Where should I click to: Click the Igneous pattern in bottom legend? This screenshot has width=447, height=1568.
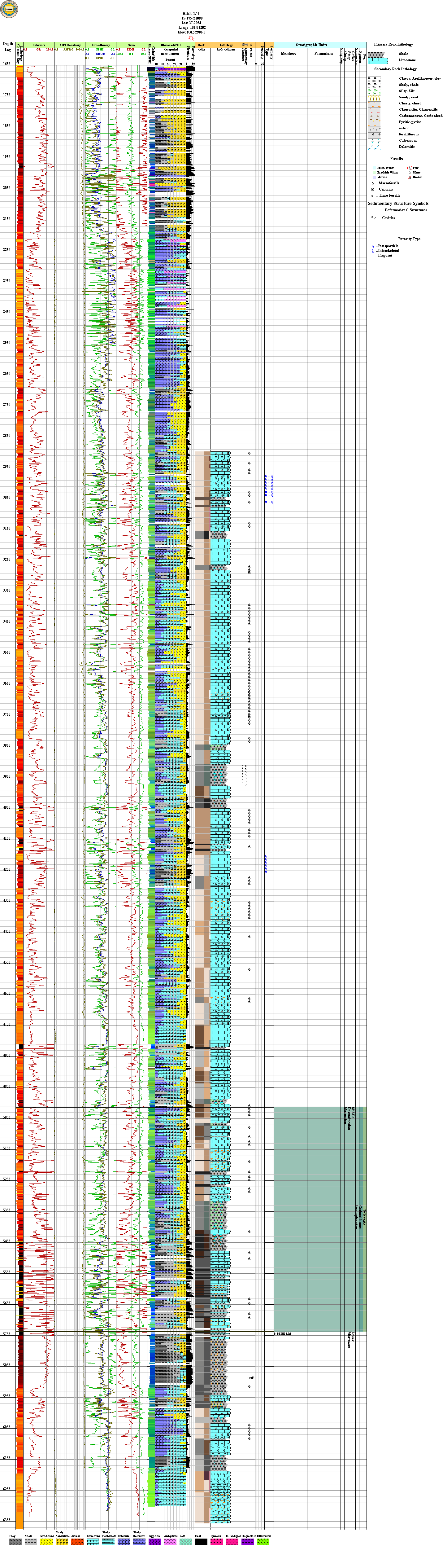tap(216, 1542)
